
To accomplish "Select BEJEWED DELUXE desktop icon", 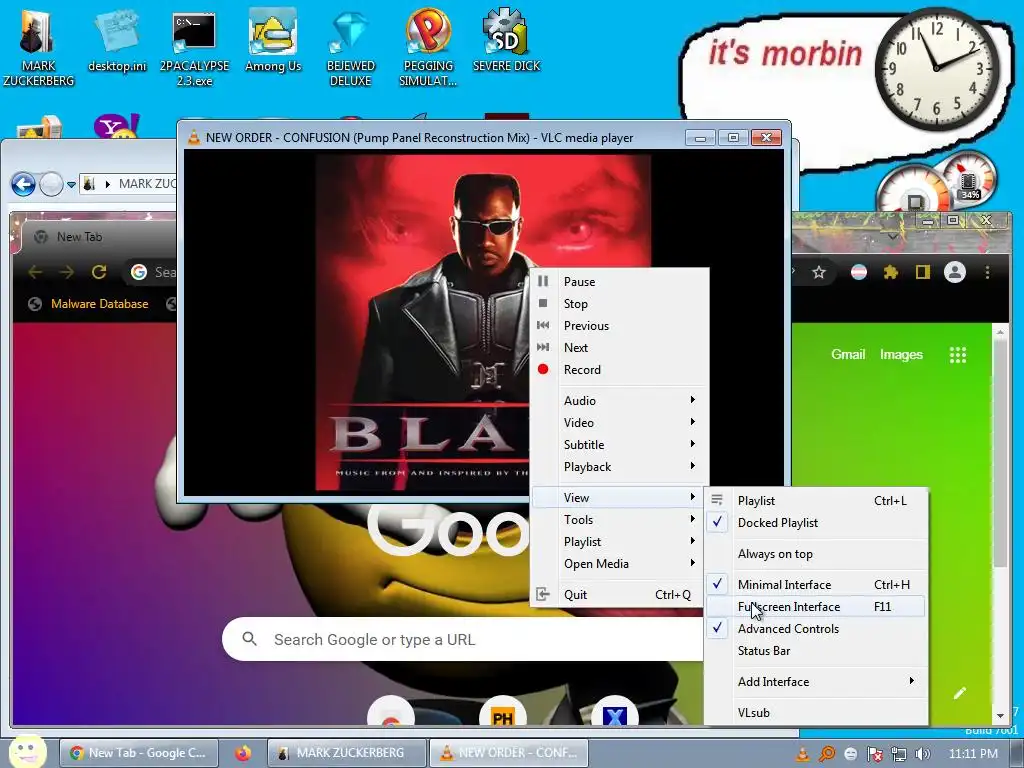I will (x=351, y=49).
